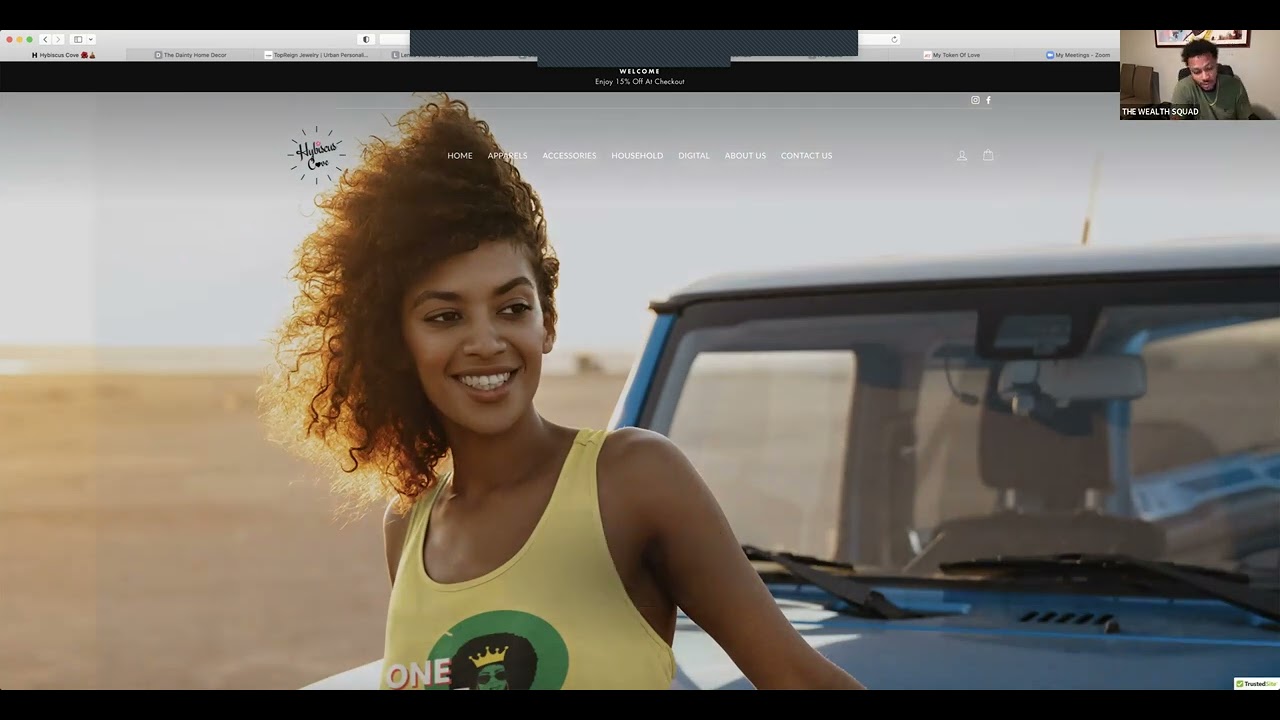Open the HOUSEHOLD menu

[x=637, y=156]
